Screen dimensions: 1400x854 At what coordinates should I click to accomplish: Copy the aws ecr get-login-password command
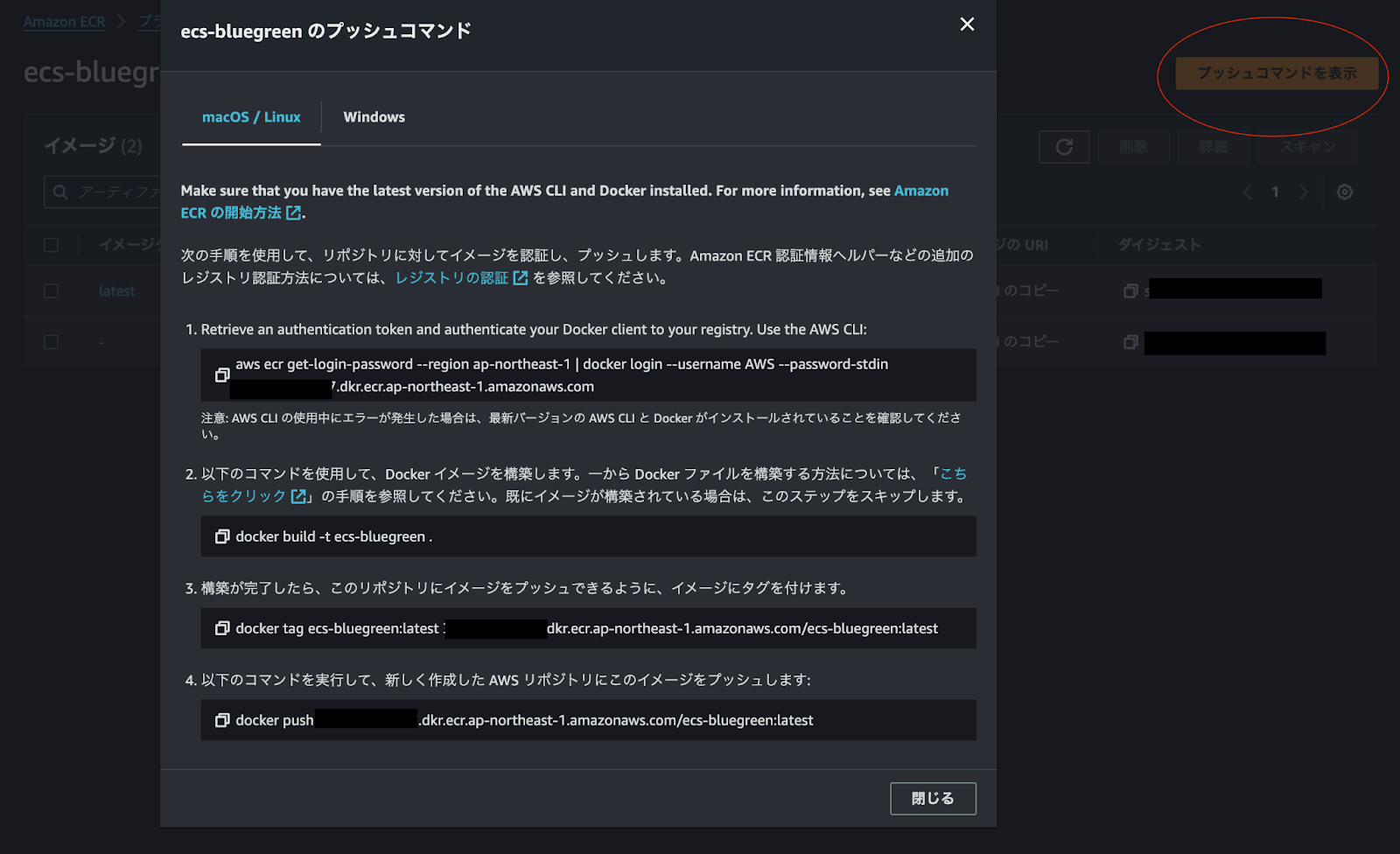[x=222, y=374]
